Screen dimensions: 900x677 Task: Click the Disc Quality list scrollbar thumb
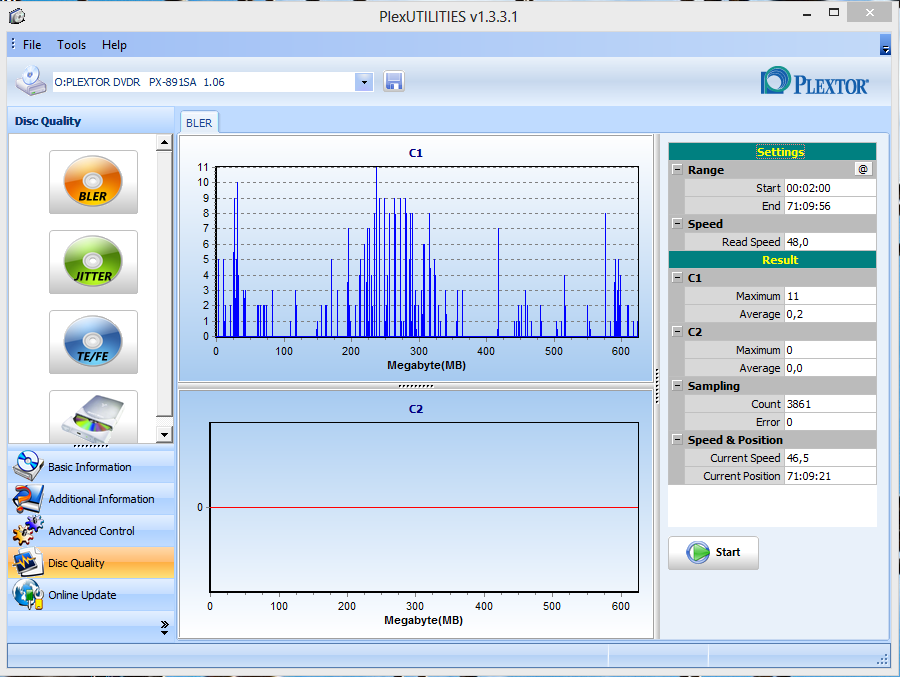(164, 284)
